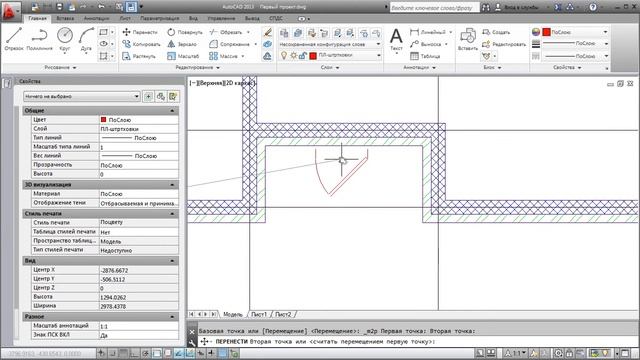Click the Вставить block insert icon
640x360 pixels.
[467, 39]
